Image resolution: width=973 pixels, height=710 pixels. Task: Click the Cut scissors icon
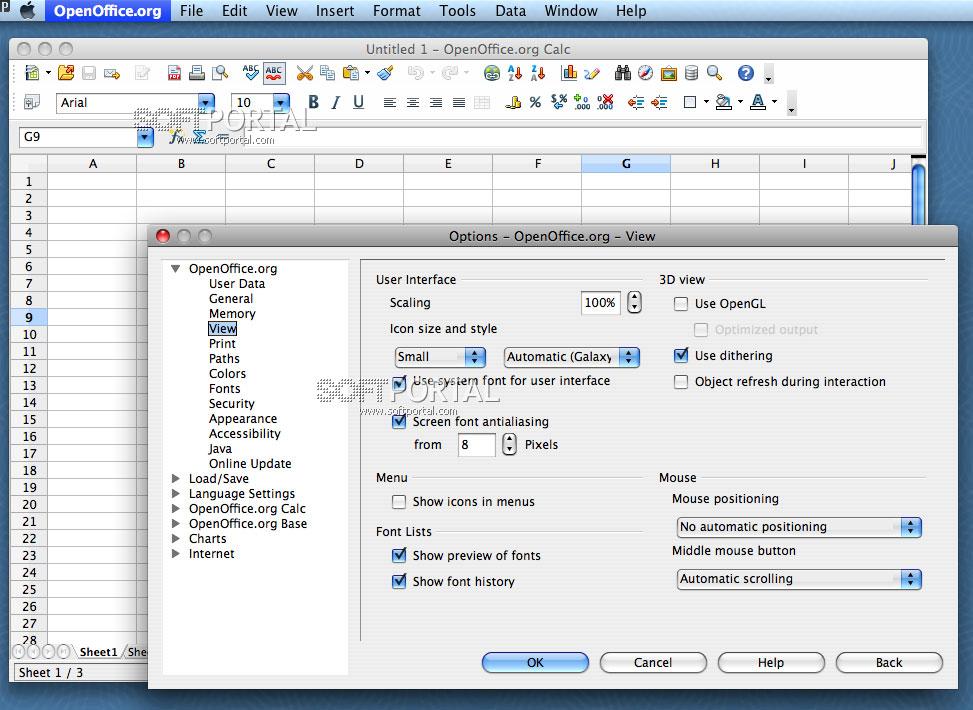305,73
